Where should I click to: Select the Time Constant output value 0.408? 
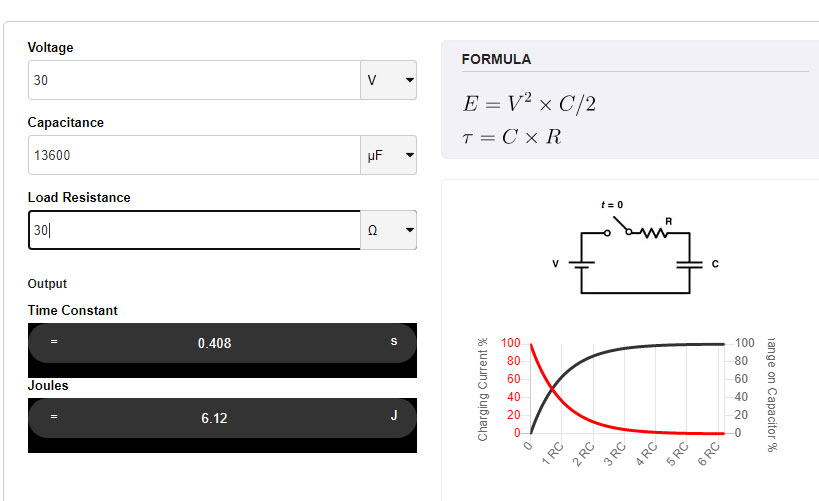click(x=214, y=343)
